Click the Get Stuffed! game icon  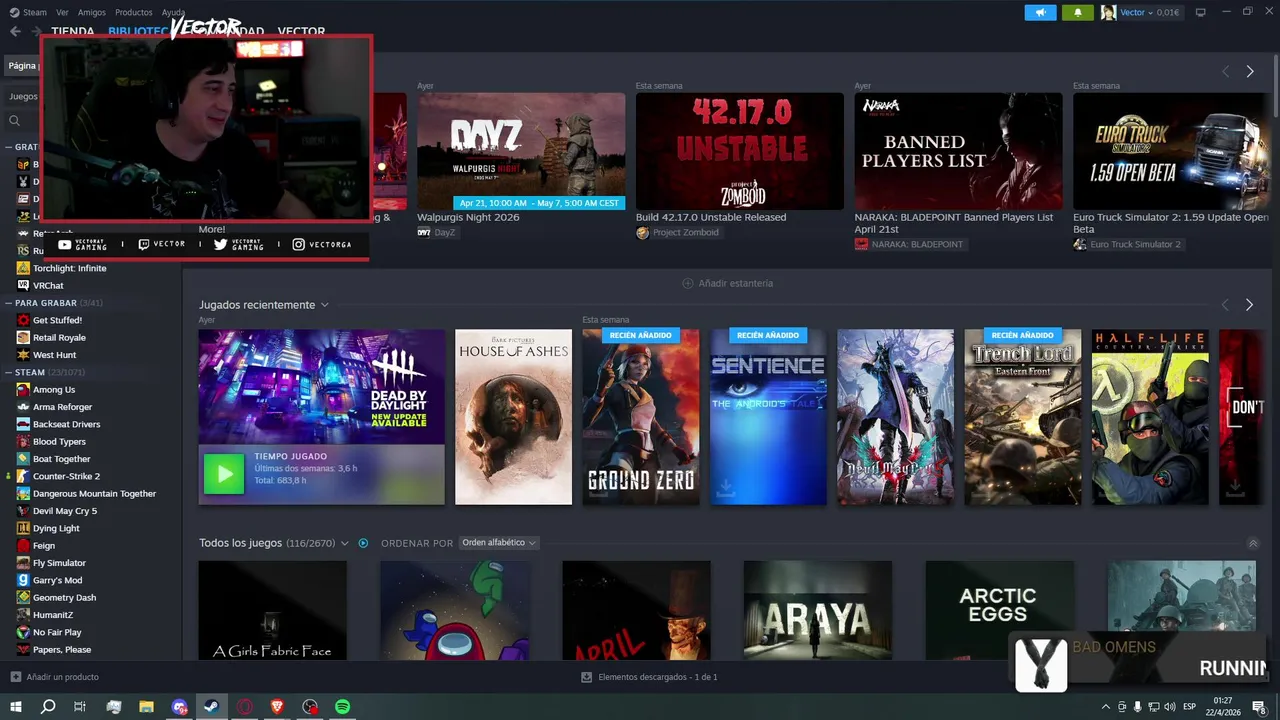(24, 320)
